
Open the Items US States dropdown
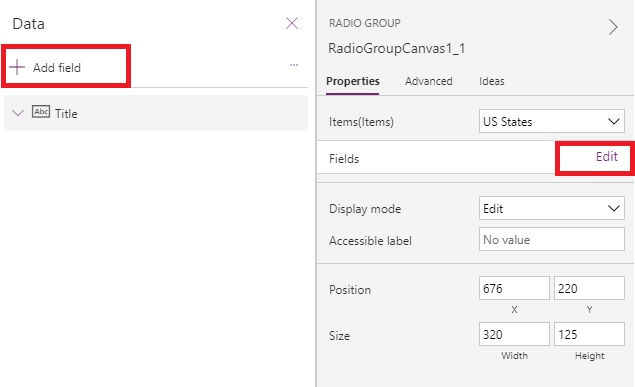click(552, 121)
